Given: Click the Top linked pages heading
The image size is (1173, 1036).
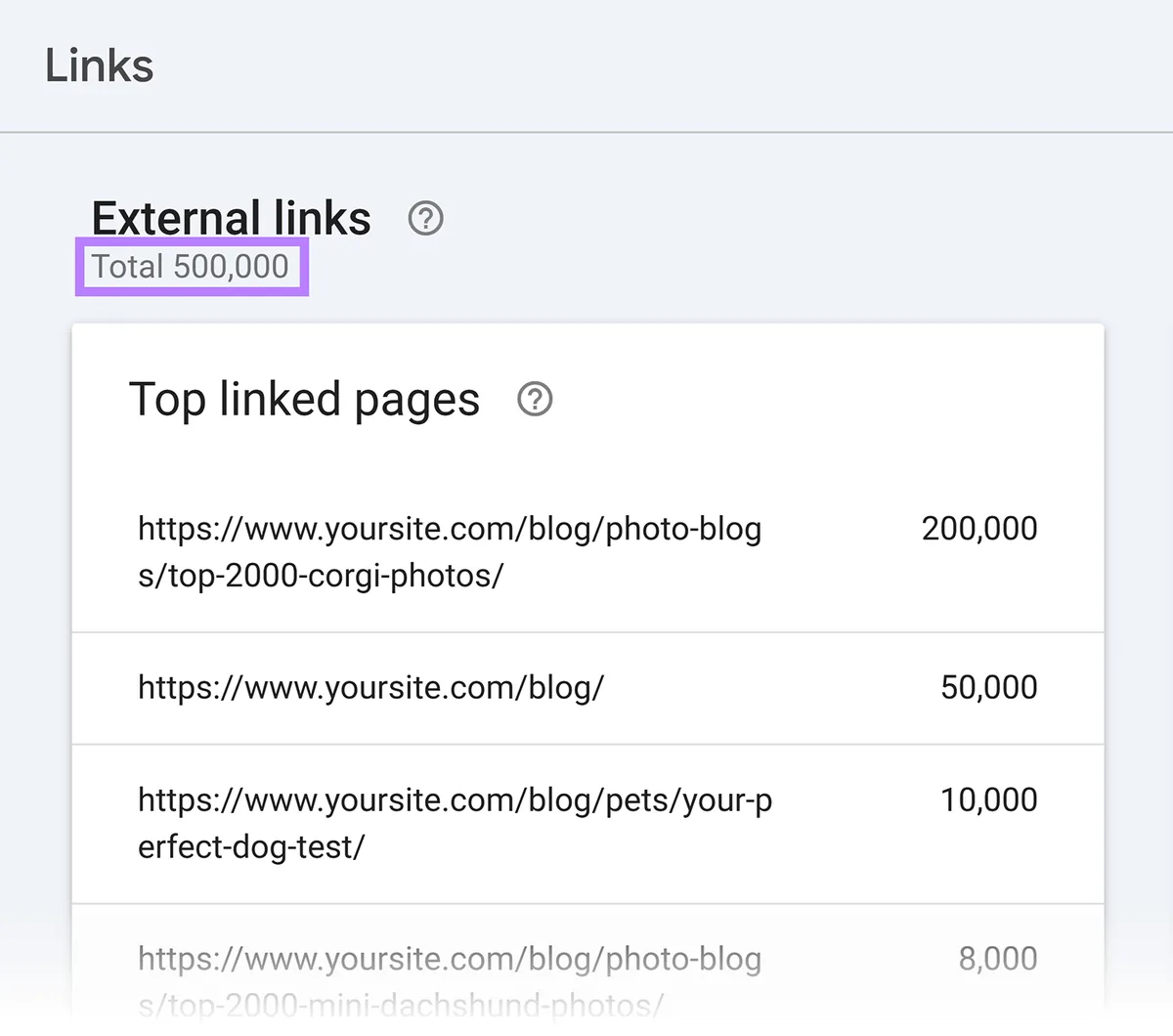Looking at the screenshot, I should (x=304, y=400).
